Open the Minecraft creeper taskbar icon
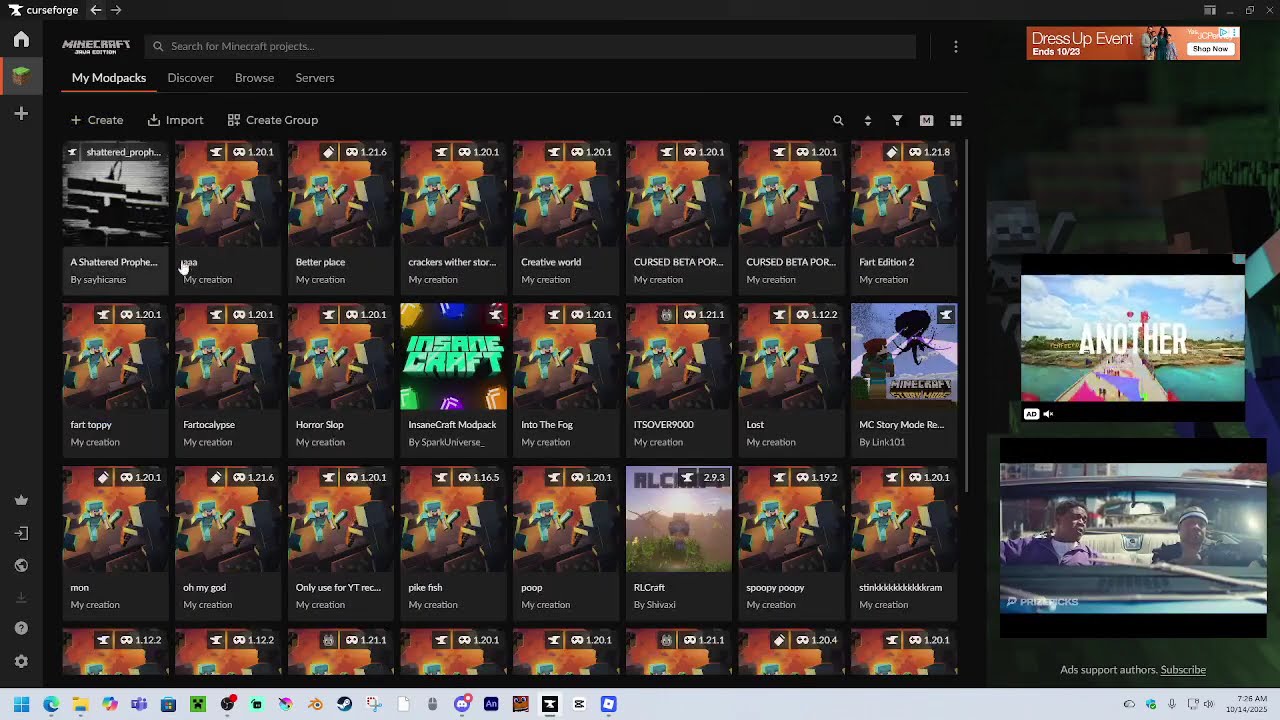Image resolution: width=1280 pixels, height=720 pixels. point(198,704)
